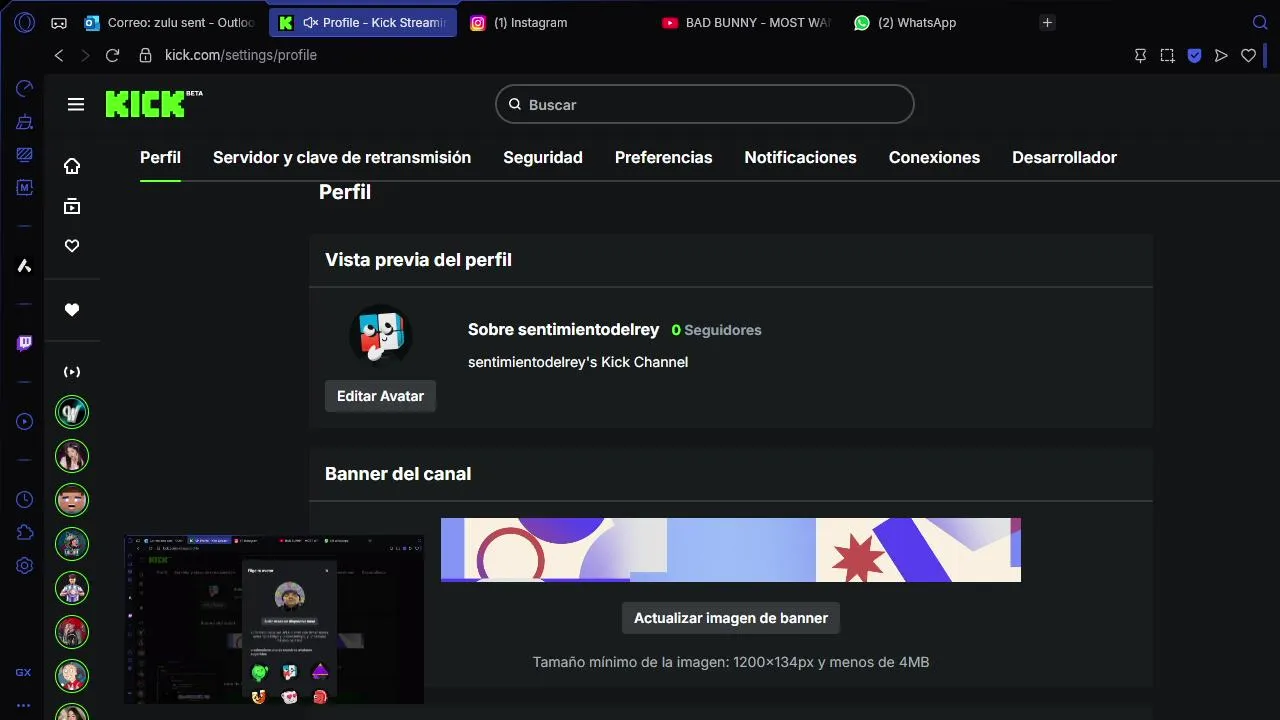The height and width of the screenshot is (720, 1280).
Task: Open the Minecraft-style face channel avatar
Action: [72, 500]
